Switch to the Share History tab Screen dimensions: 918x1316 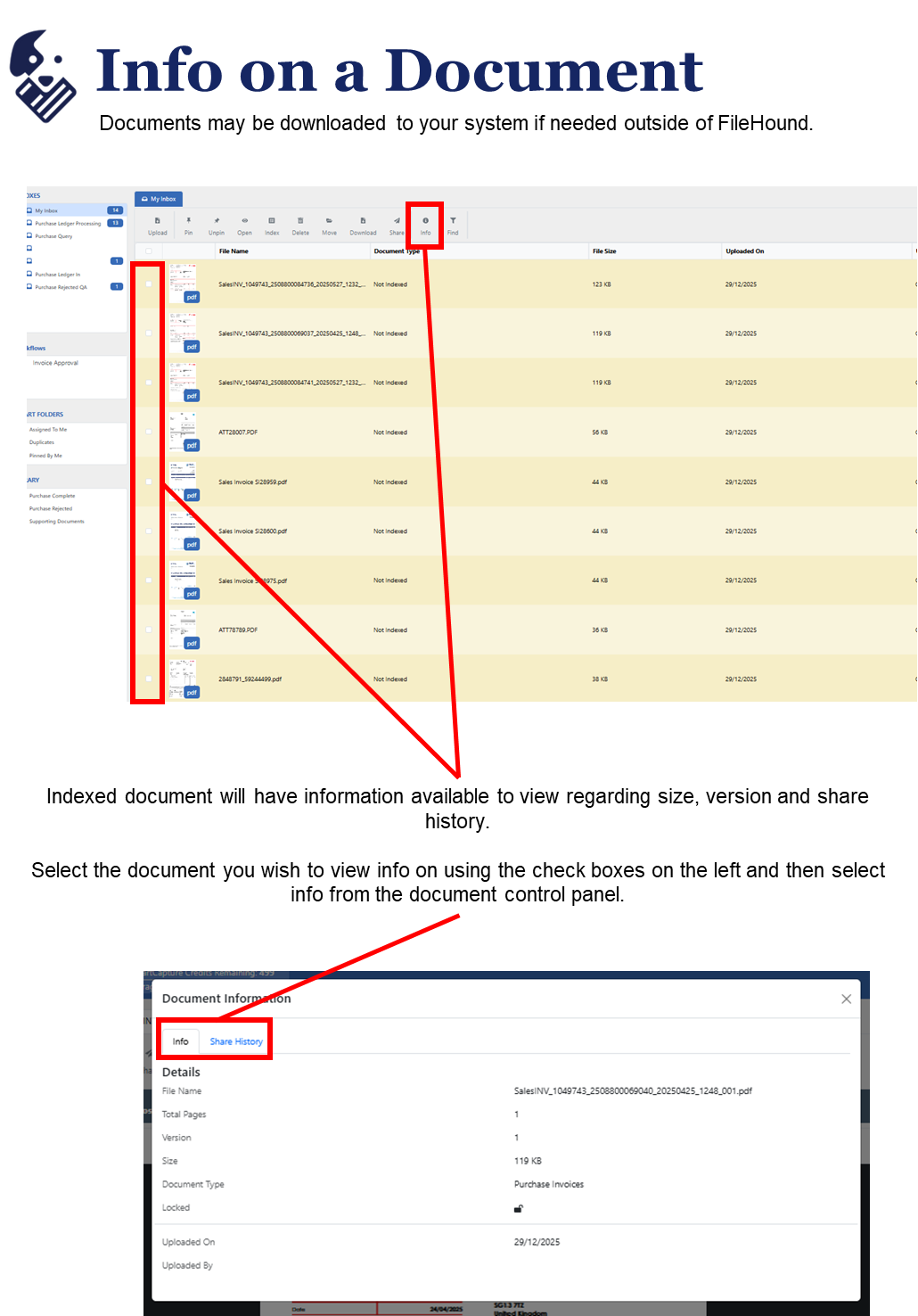[236, 1041]
